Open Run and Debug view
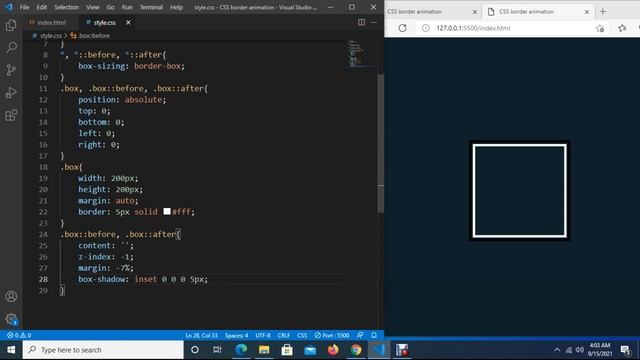The height and width of the screenshot is (360, 640). click(11, 93)
